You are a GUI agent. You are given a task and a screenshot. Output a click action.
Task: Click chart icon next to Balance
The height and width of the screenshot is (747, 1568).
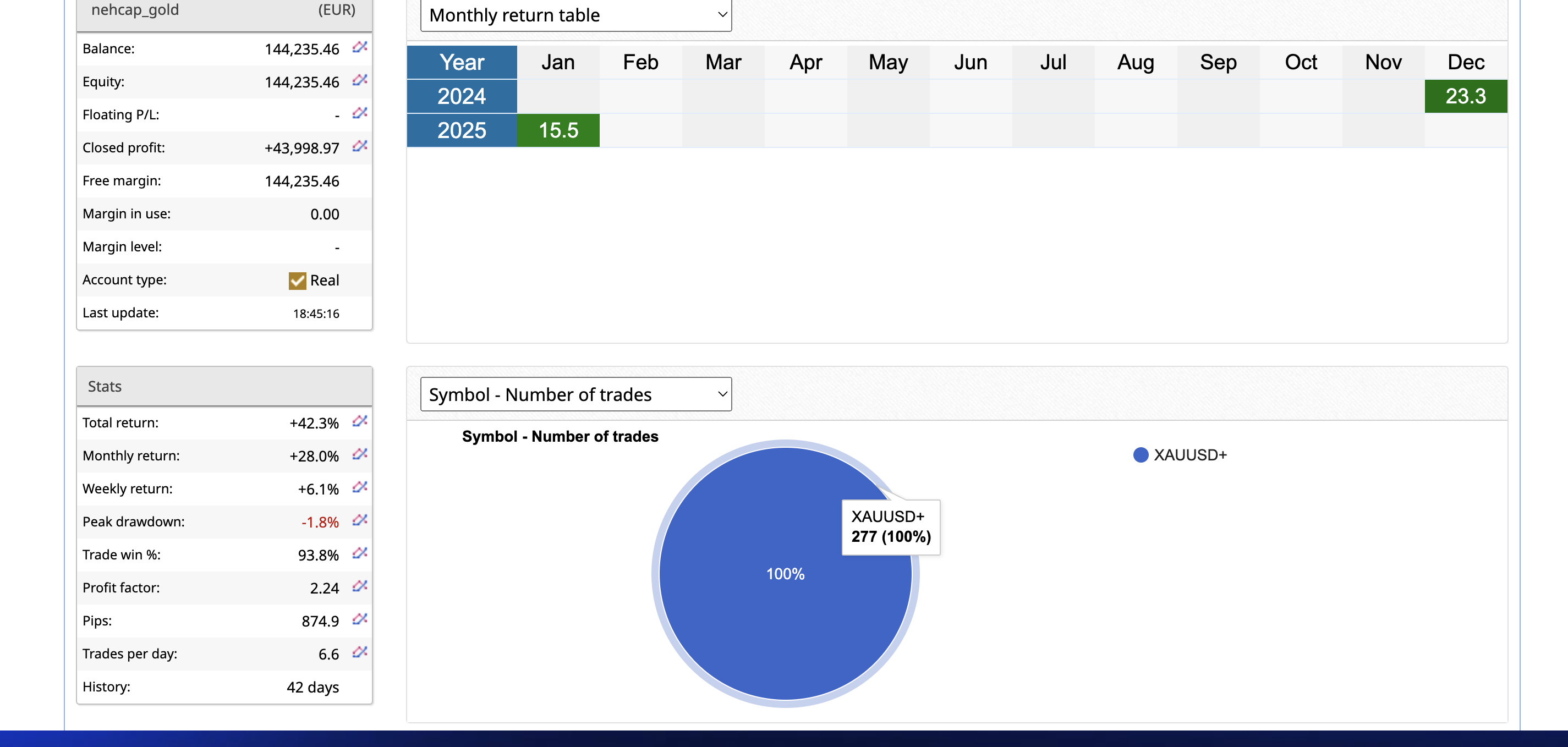360,47
